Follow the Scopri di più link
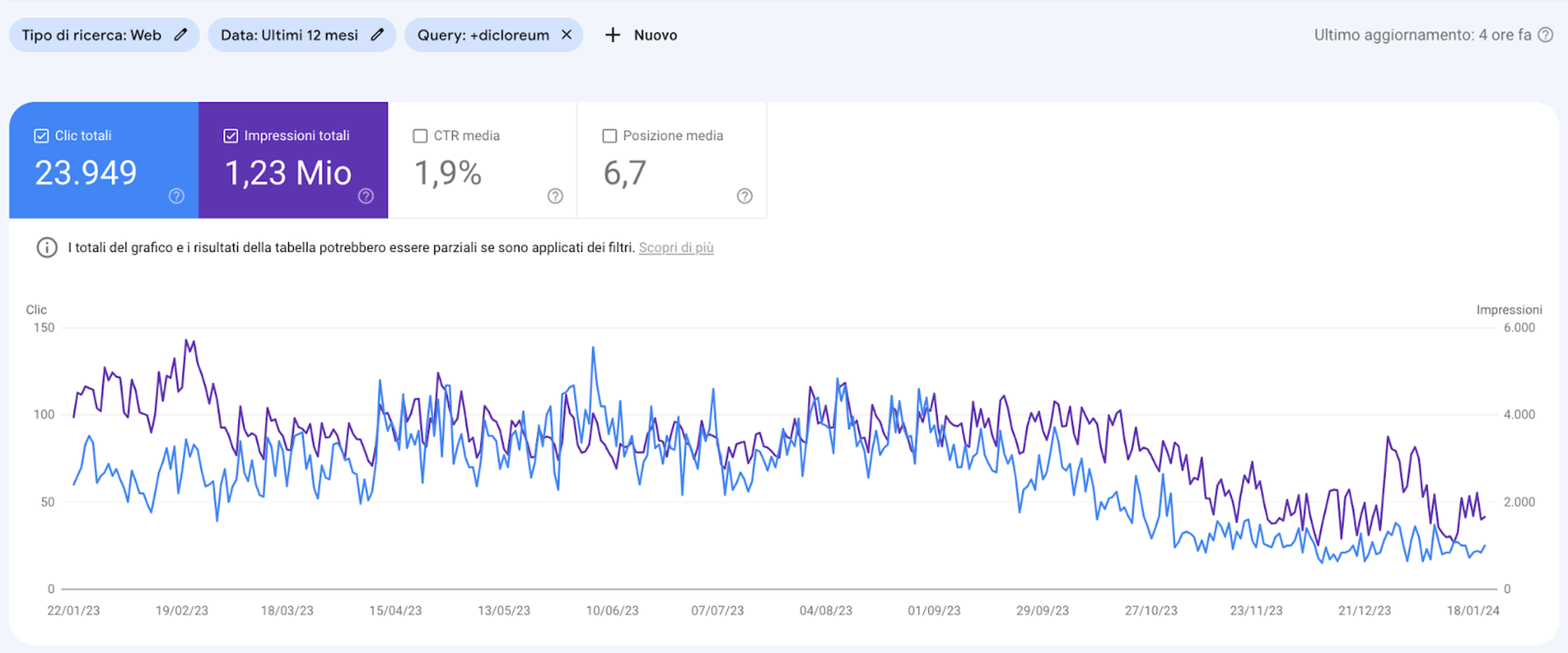1568x653 pixels. (676, 248)
